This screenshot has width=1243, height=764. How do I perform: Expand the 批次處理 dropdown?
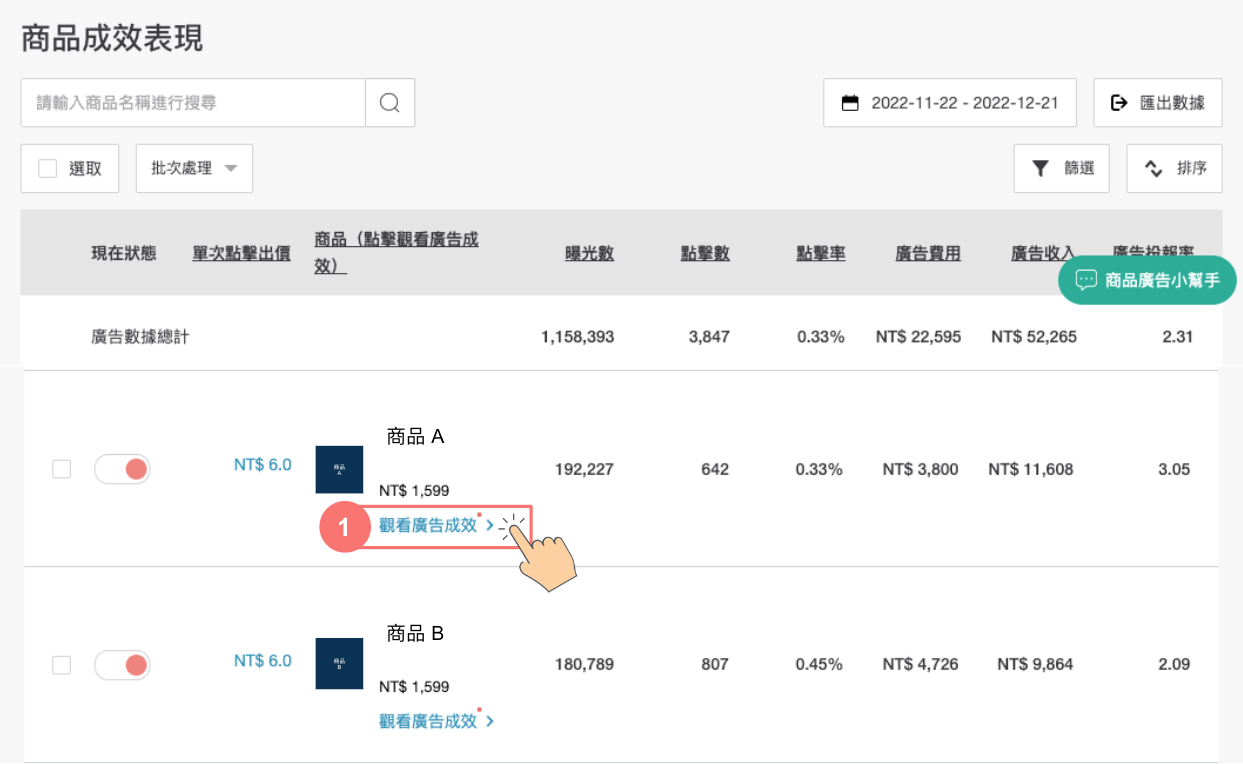[x=194, y=169]
